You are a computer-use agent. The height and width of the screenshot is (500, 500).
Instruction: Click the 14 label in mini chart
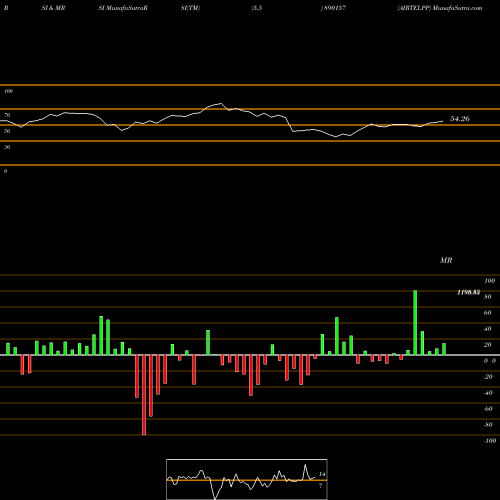pyautogui.click(x=322, y=474)
